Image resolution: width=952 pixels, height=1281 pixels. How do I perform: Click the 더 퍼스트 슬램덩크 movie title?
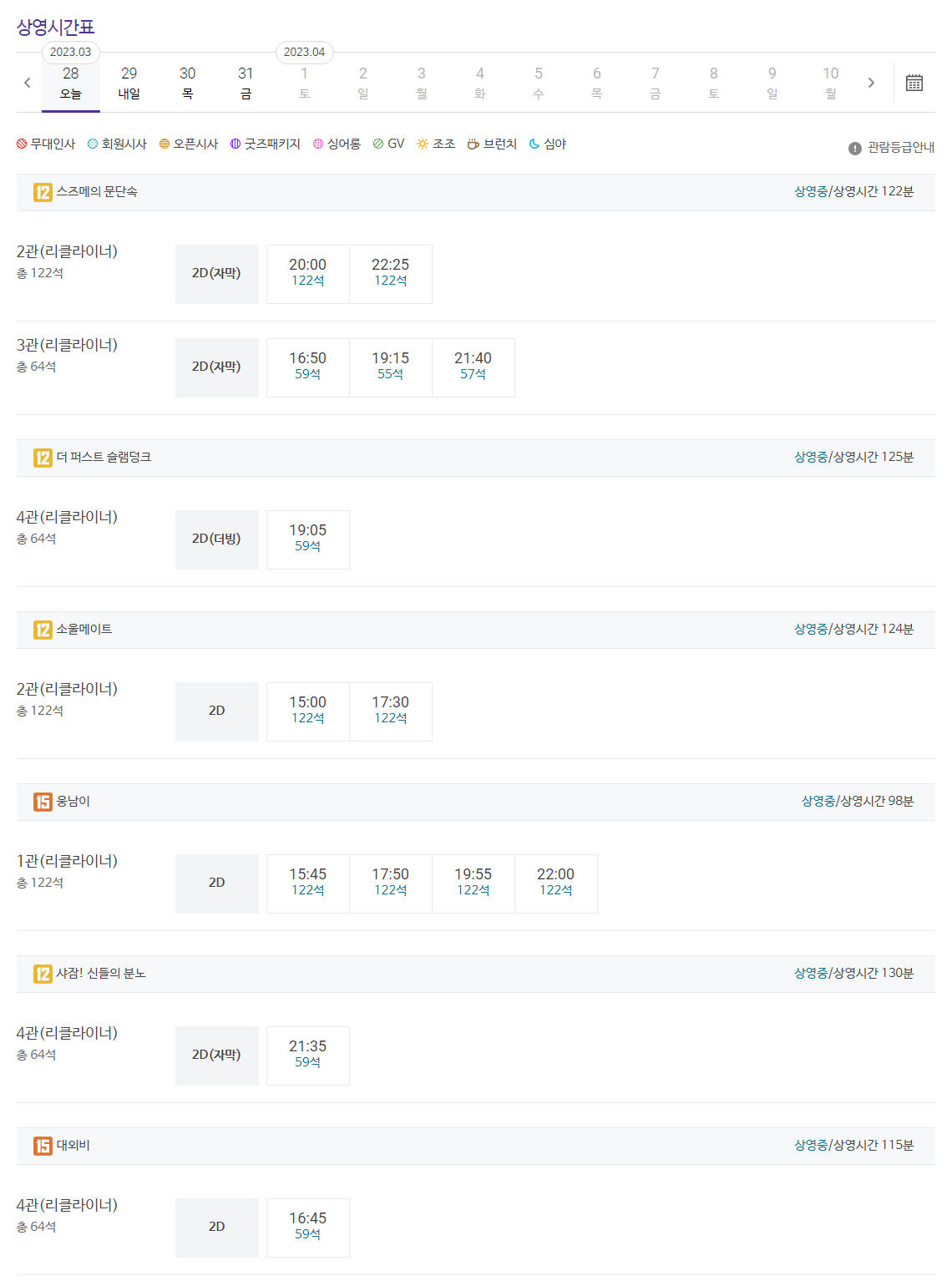pyautogui.click(x=104, y=458)
